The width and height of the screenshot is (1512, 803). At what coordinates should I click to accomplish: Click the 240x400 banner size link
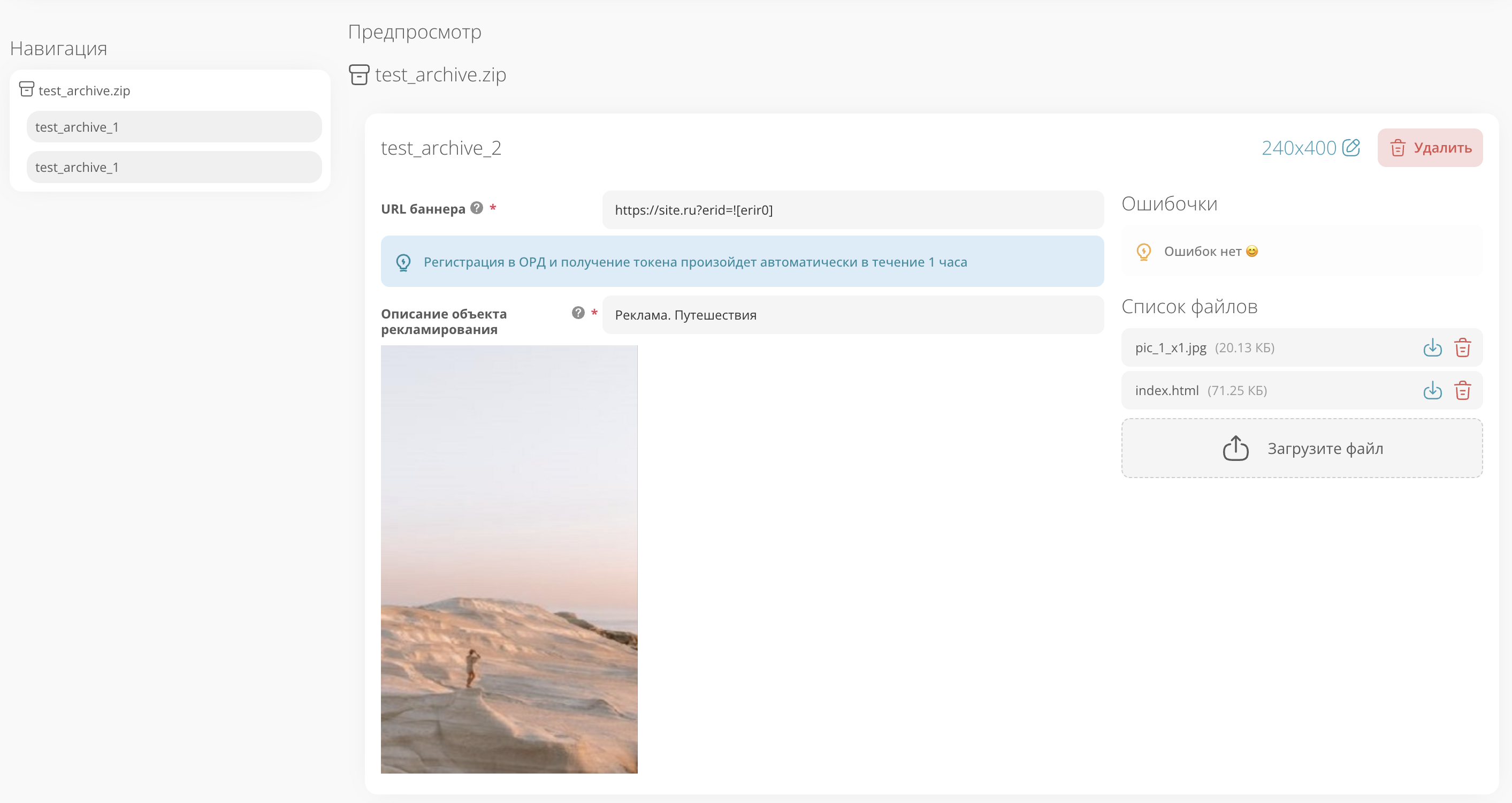click(x=1299, y=148)
